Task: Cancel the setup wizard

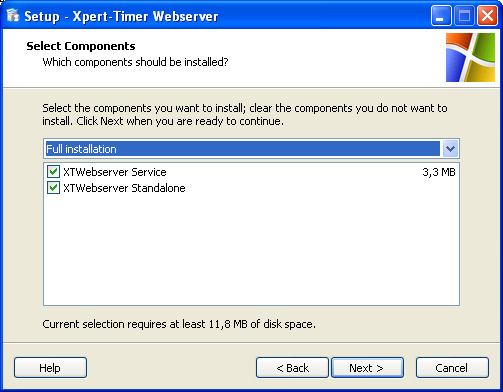Action: 452,368
